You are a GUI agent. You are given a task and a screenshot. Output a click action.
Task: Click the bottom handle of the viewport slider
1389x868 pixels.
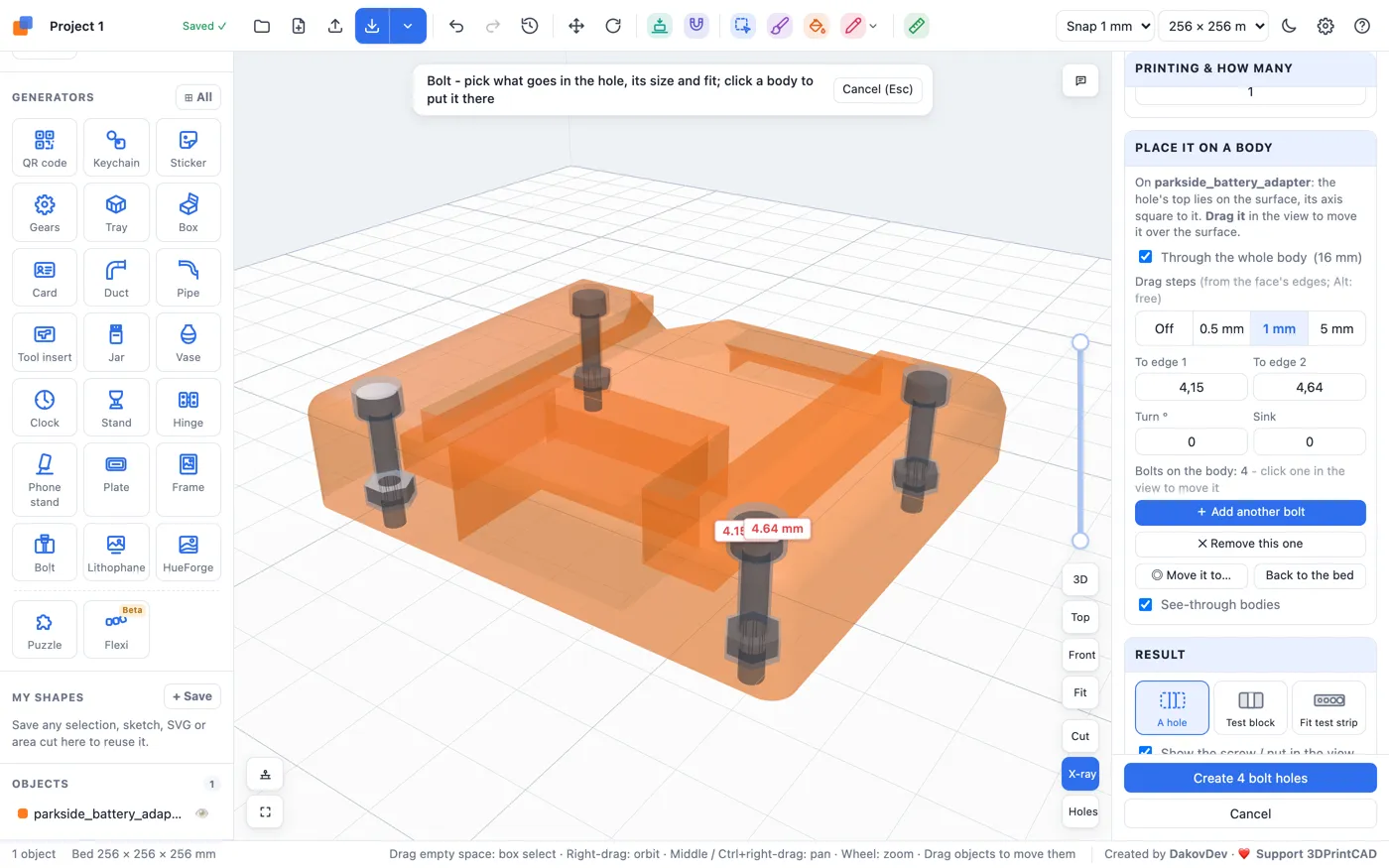click(1080, 541)
